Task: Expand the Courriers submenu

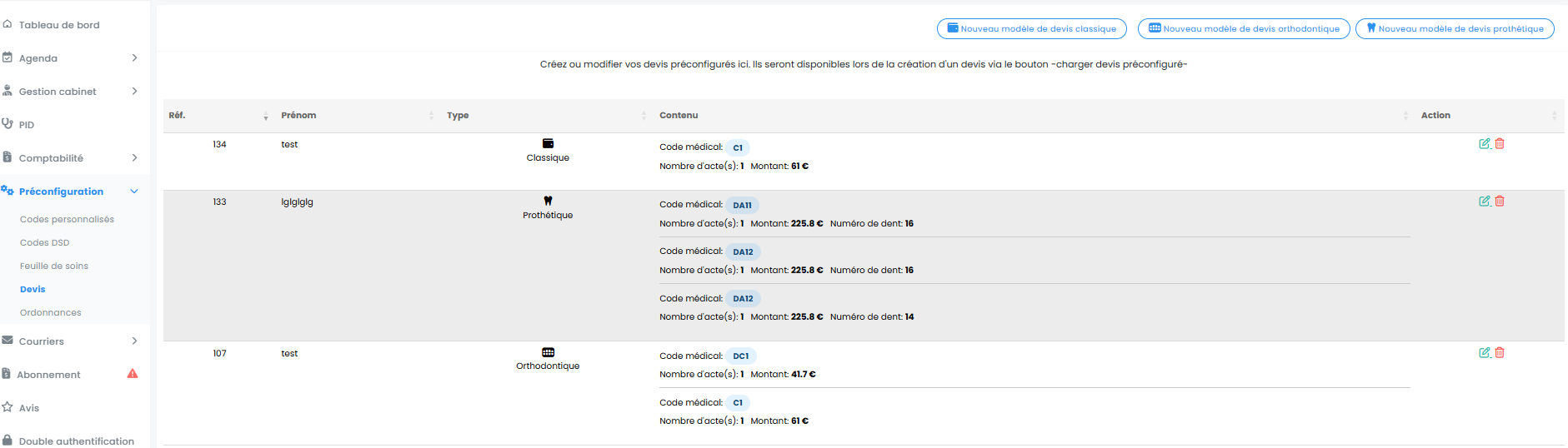Action: click(134, 341)
